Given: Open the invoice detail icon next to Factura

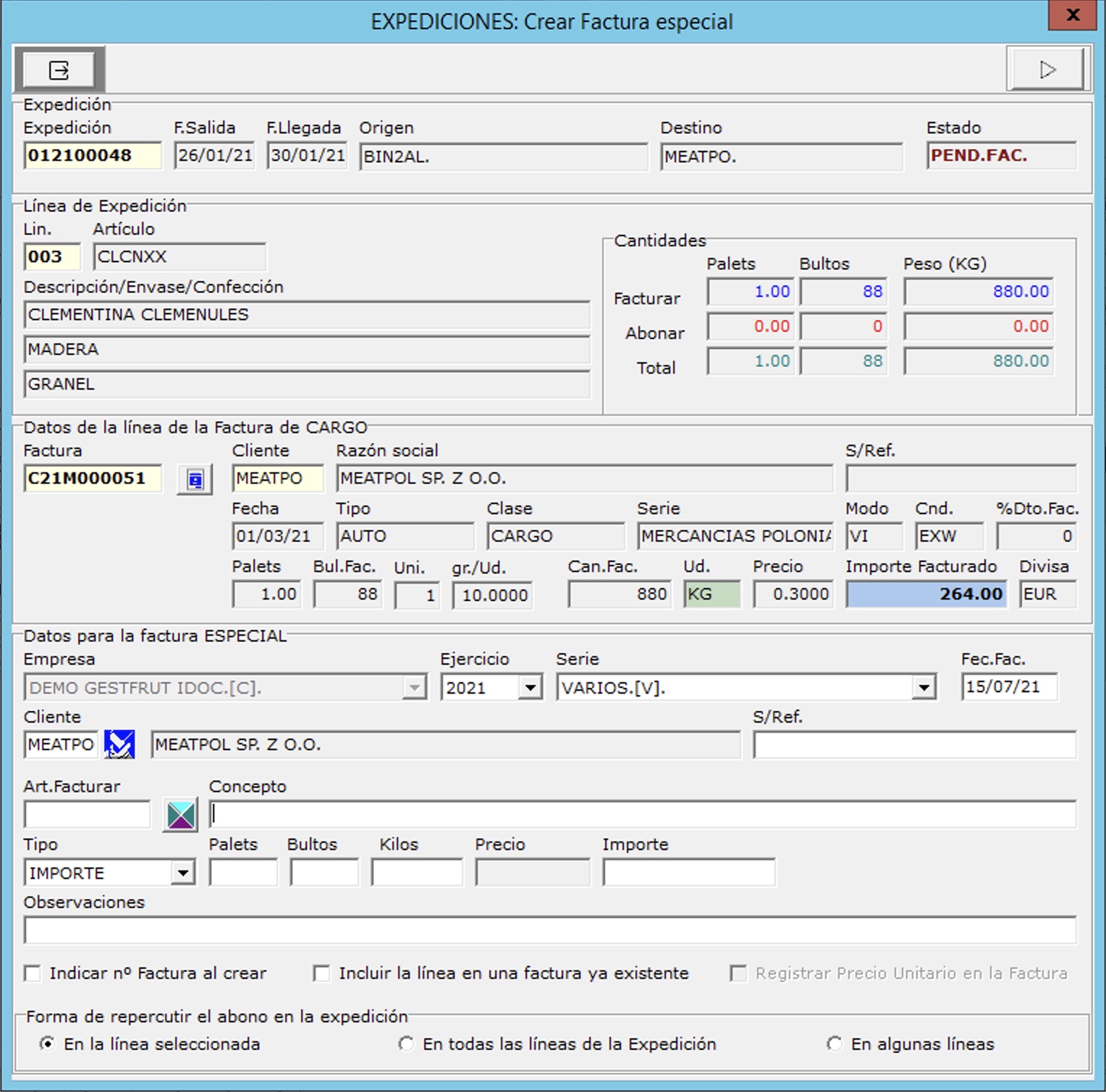Looking at the screenshot, I should 195,479.
